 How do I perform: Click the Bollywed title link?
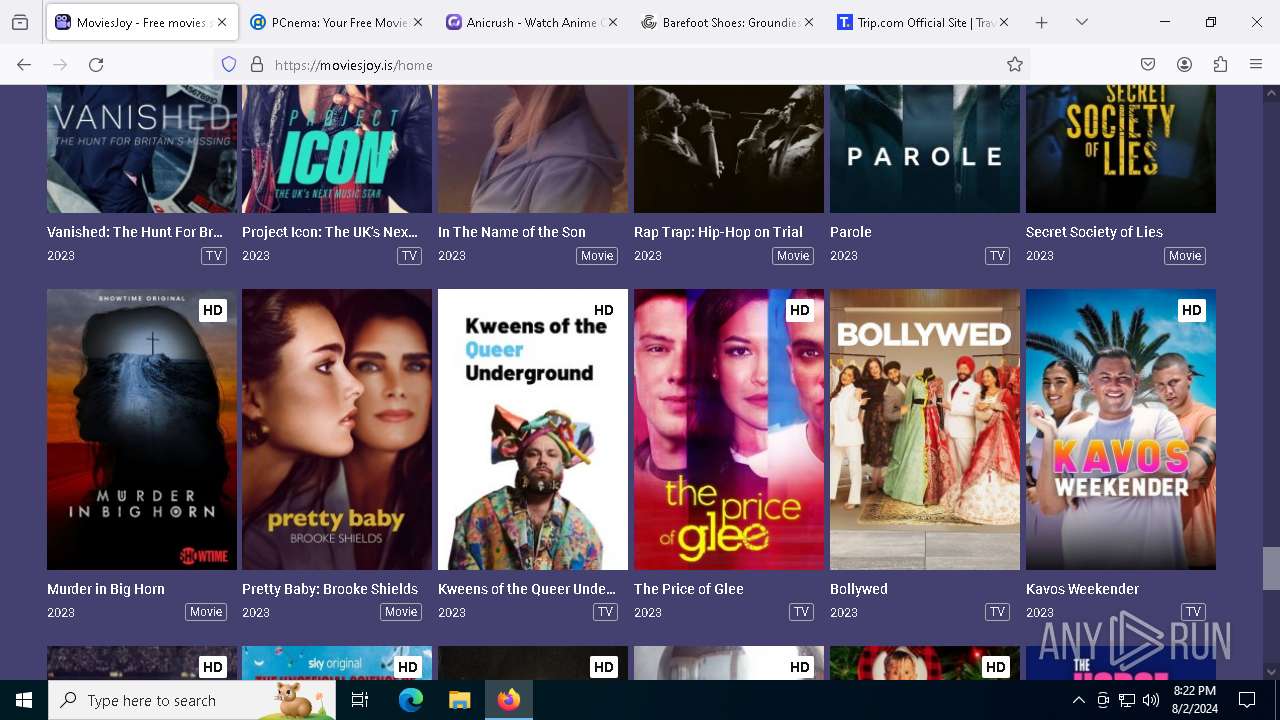[859, 589]
